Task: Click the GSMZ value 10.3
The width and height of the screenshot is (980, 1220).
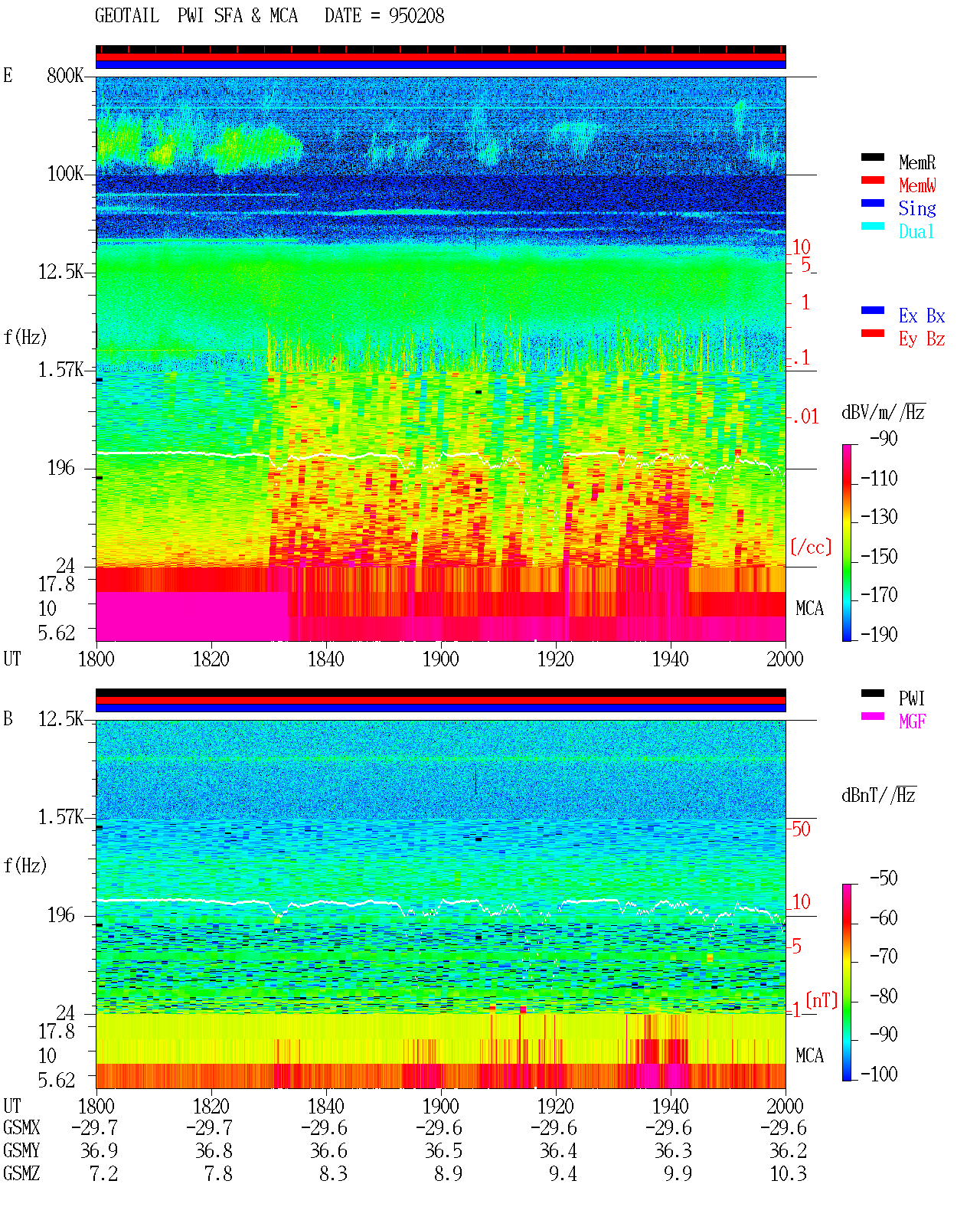Action: (x=789, y=1173)
